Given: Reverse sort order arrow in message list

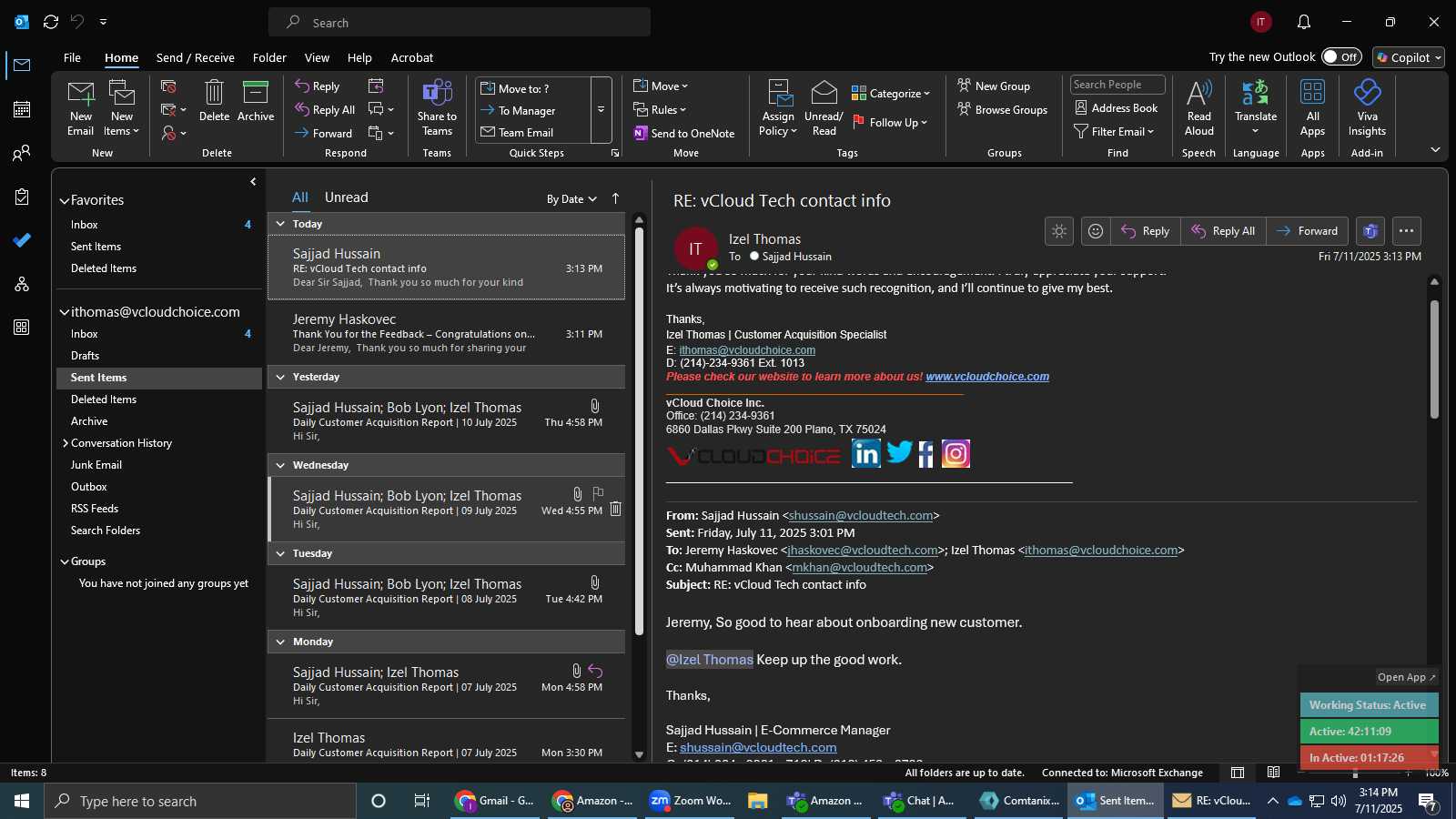Looking at the screenshot, I should tap(615, 198).
